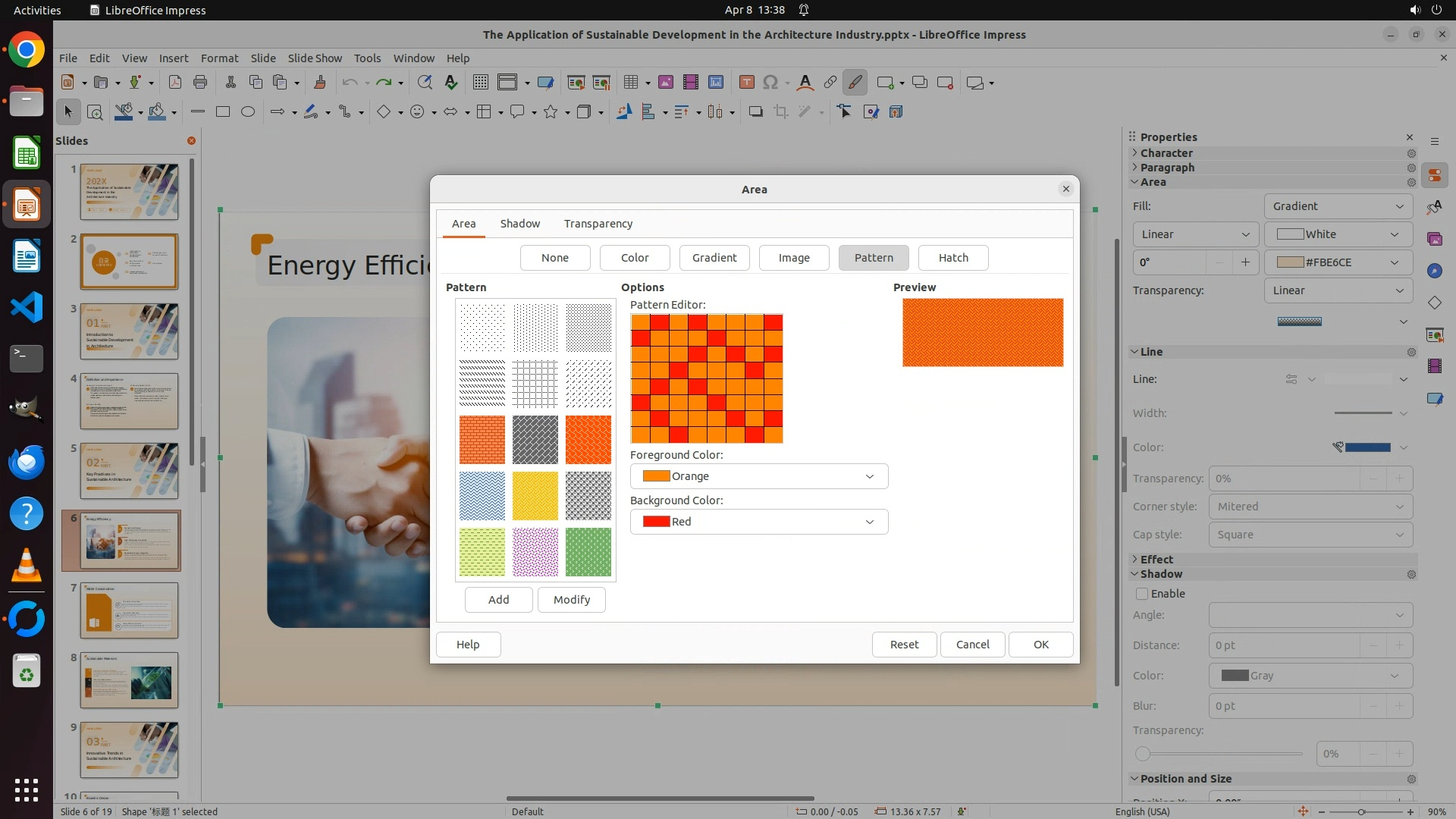This screenshot has width=1456, height=819.
Task: Switch to the Transparency tab
Action: 598,224
